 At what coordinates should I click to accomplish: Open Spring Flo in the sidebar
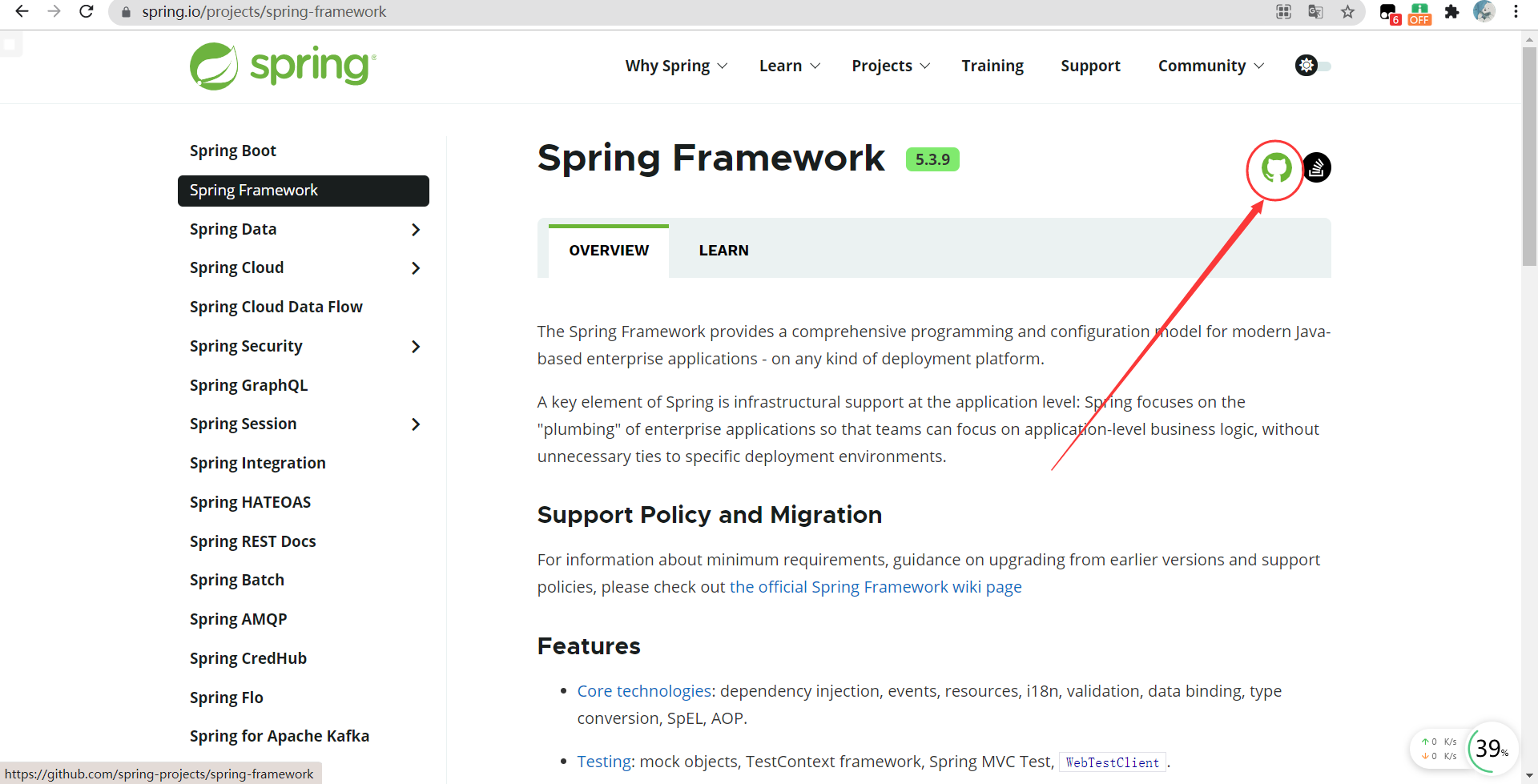pyautogui.click(x=227, y=698)
